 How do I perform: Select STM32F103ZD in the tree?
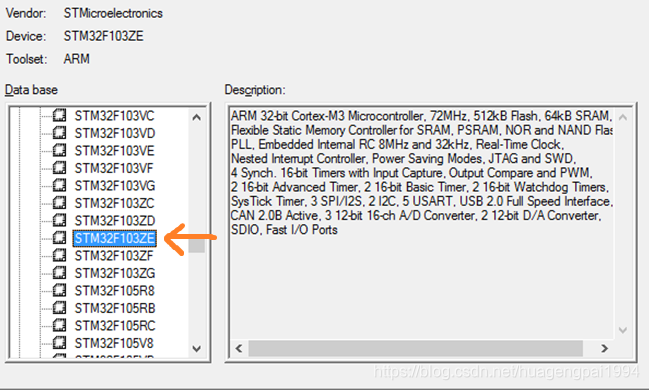(x=115, y=221)
